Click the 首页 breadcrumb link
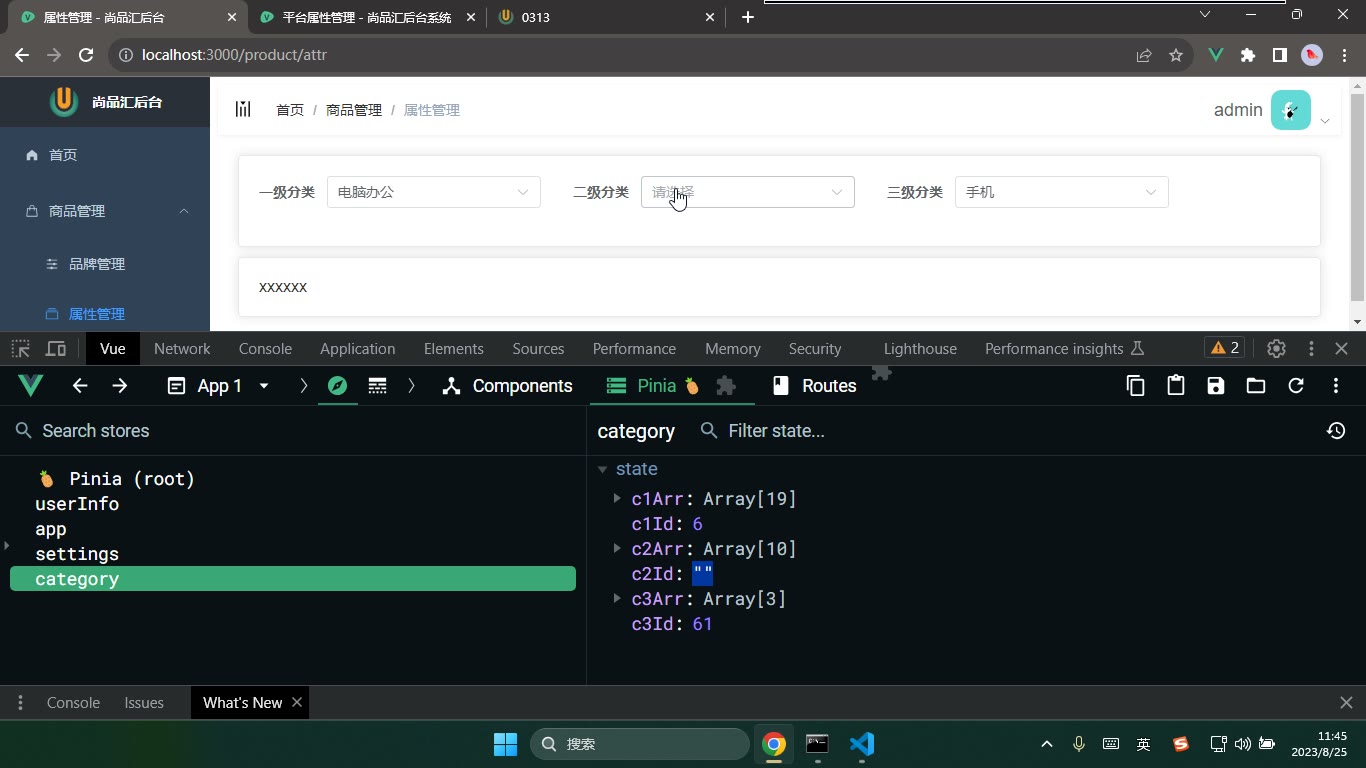 [x=290, y=110]
